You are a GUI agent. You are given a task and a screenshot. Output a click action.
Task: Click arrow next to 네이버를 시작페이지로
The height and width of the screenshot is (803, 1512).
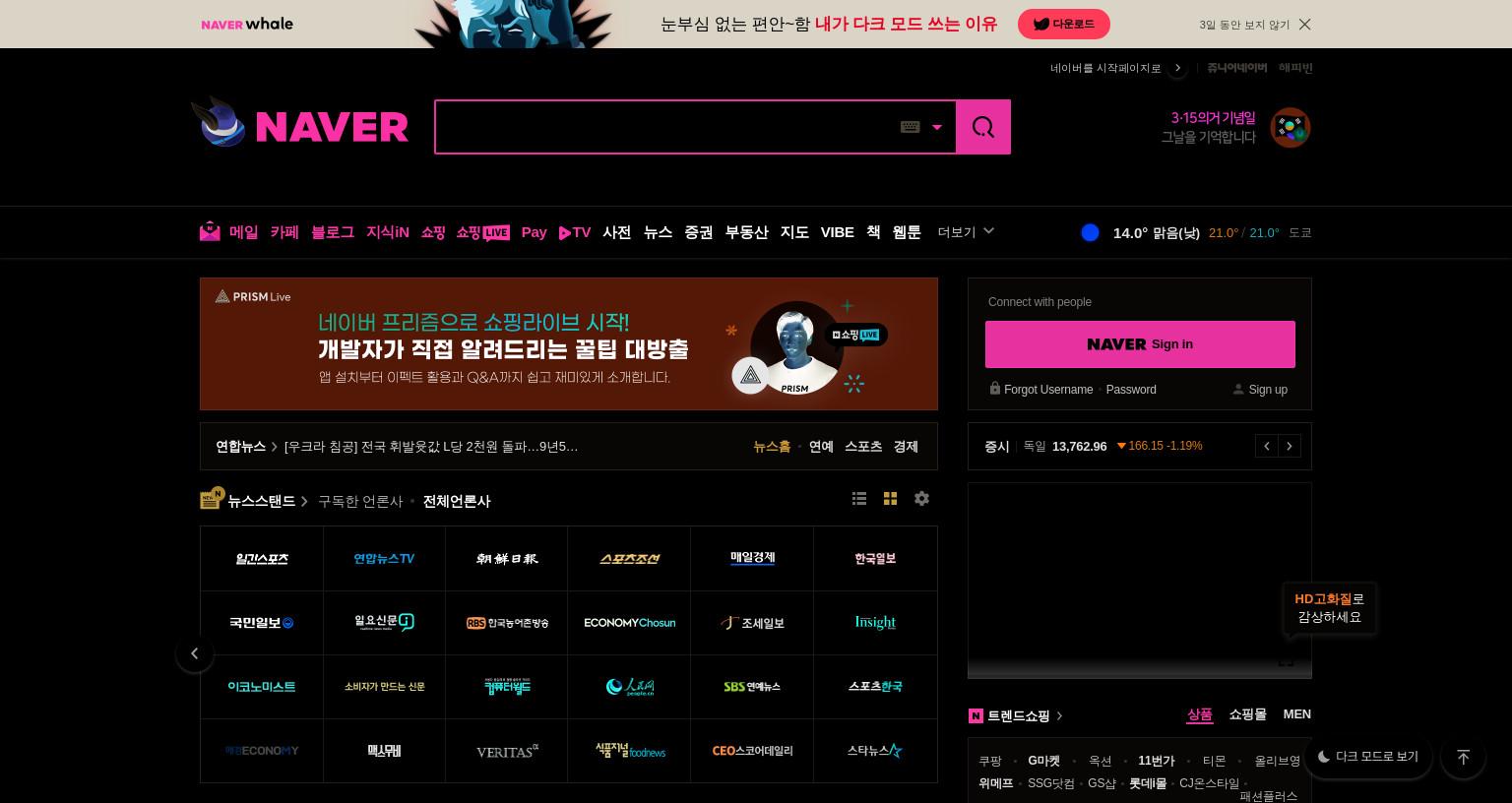pos(1177,68)
